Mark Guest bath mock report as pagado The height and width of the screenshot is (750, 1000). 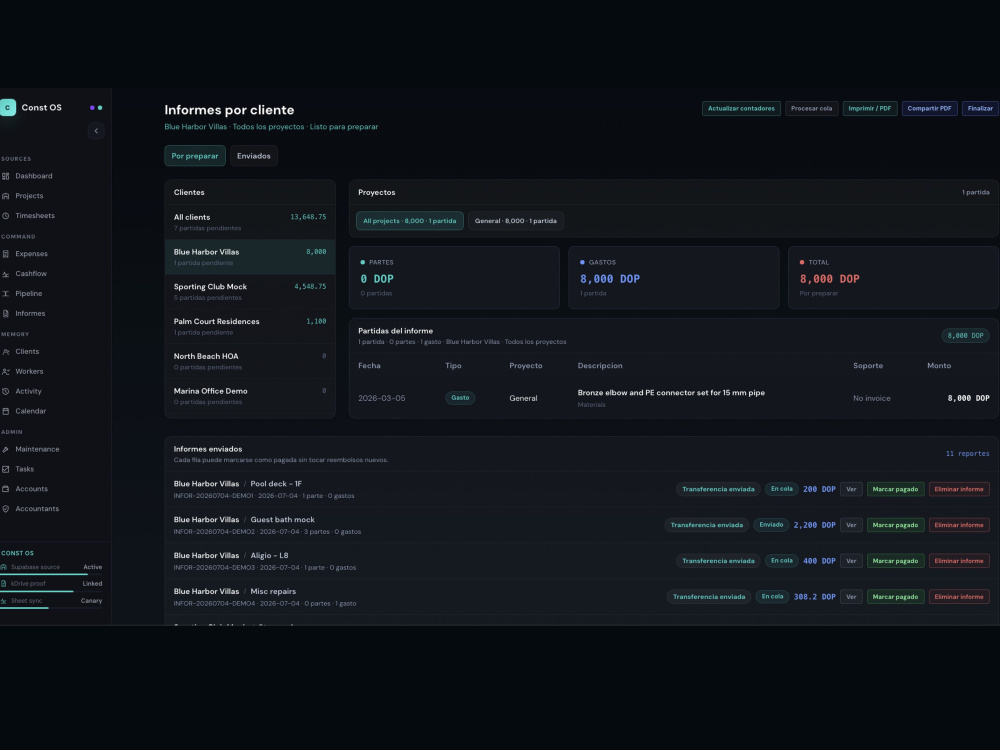click(895, 525)
